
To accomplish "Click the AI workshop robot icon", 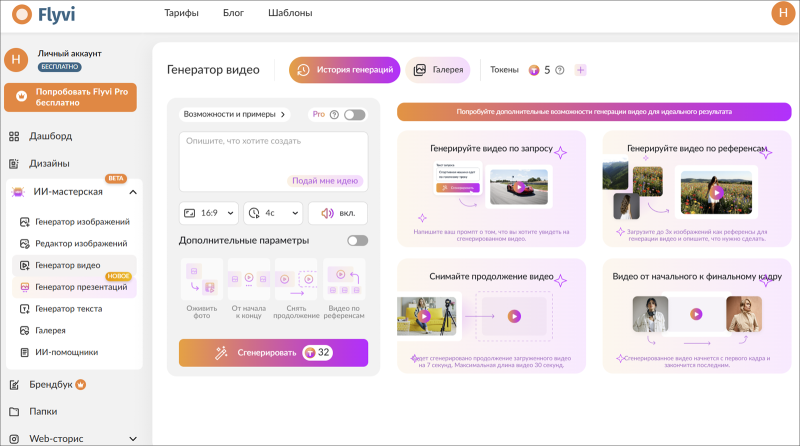I will 18,192.
